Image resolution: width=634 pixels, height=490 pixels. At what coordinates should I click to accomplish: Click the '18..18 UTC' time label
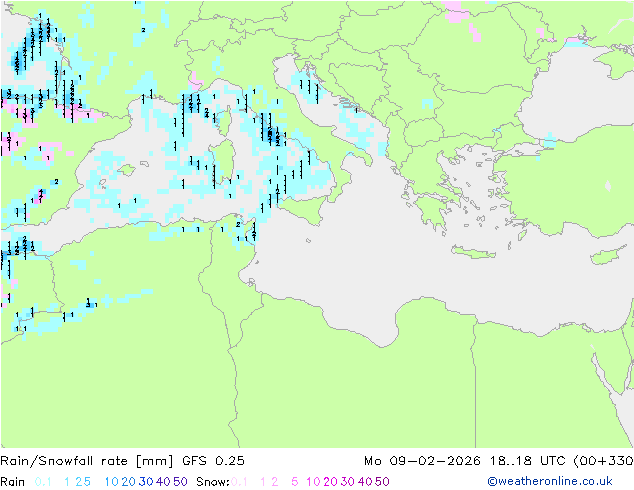(528, 461)
